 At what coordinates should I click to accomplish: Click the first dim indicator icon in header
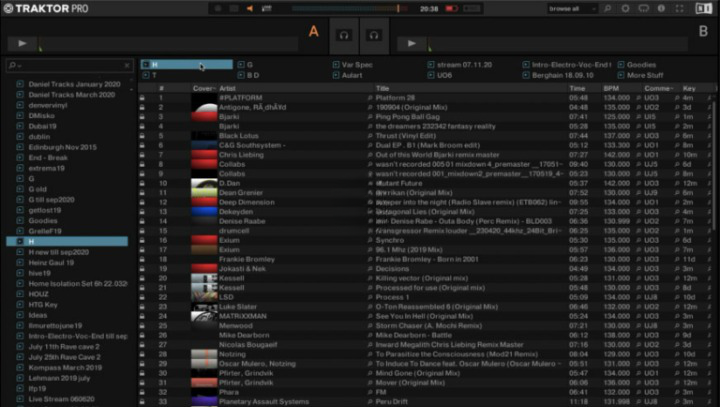click(218, 8)
